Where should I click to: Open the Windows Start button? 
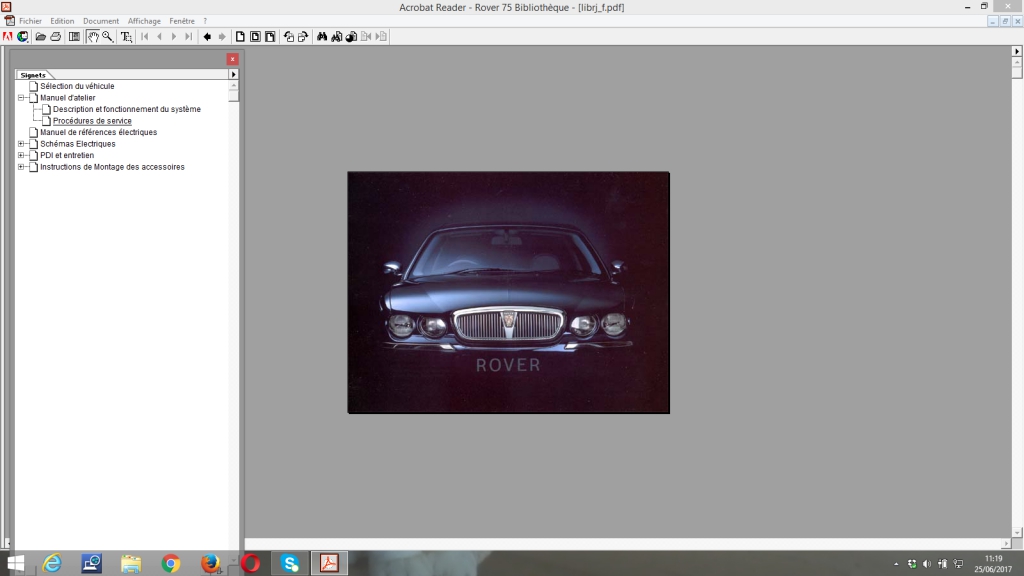[15, 563]
